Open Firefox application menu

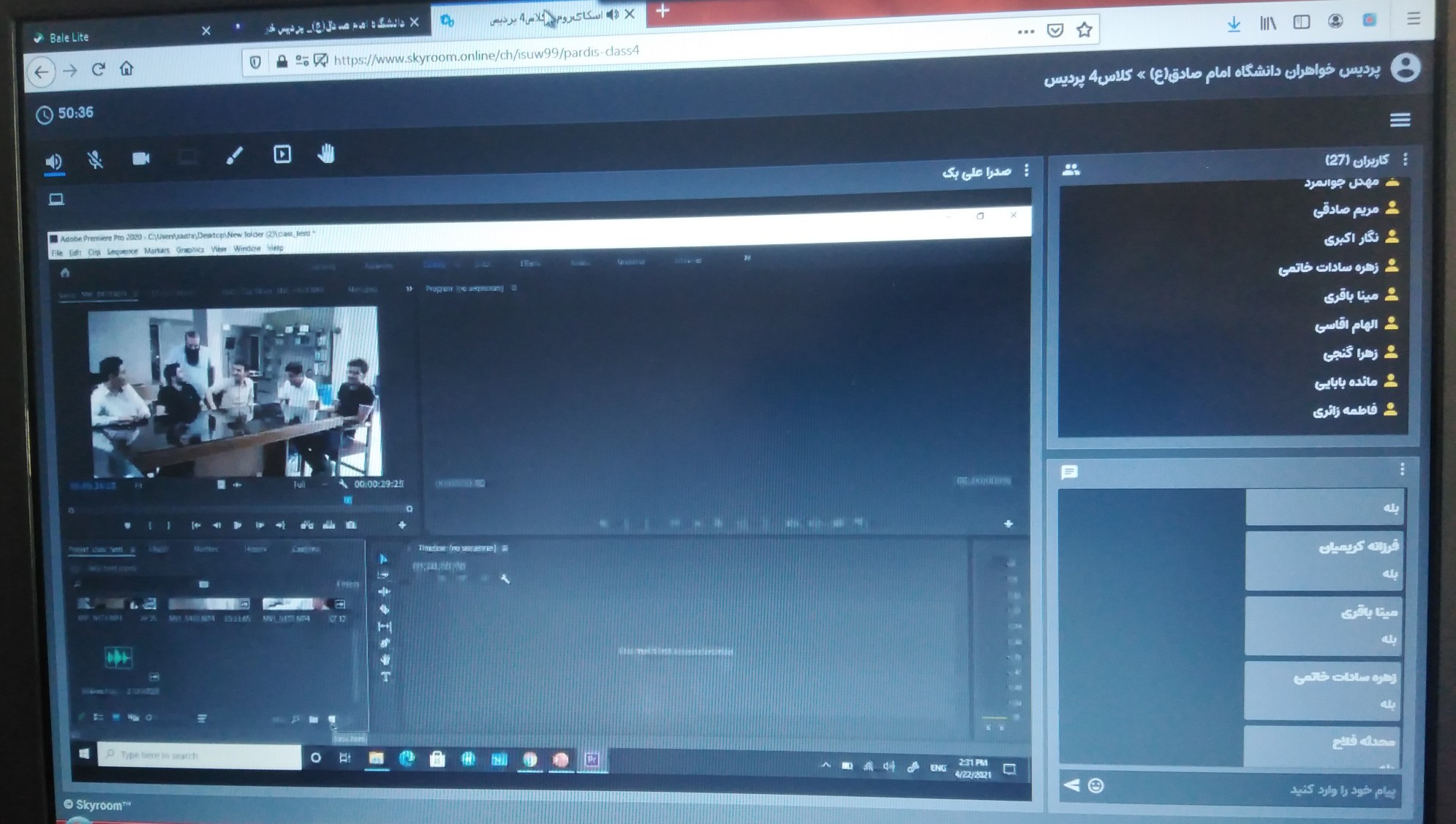pyautogui.click(x=1413, y=19)
